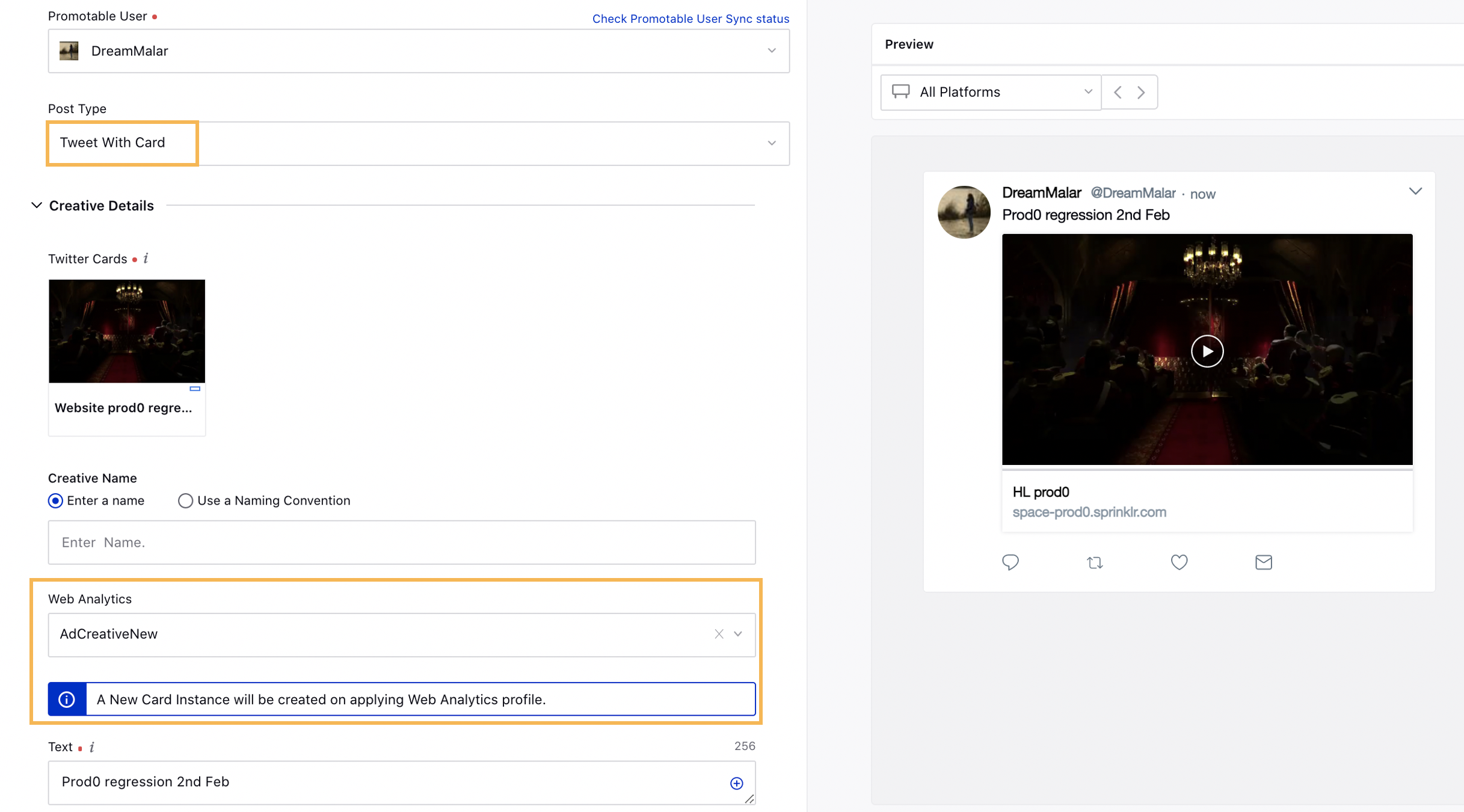This screenshot has height=812, width=1464.
Task: Click the reply icon in tweet preview
Action: (1010, 561)
